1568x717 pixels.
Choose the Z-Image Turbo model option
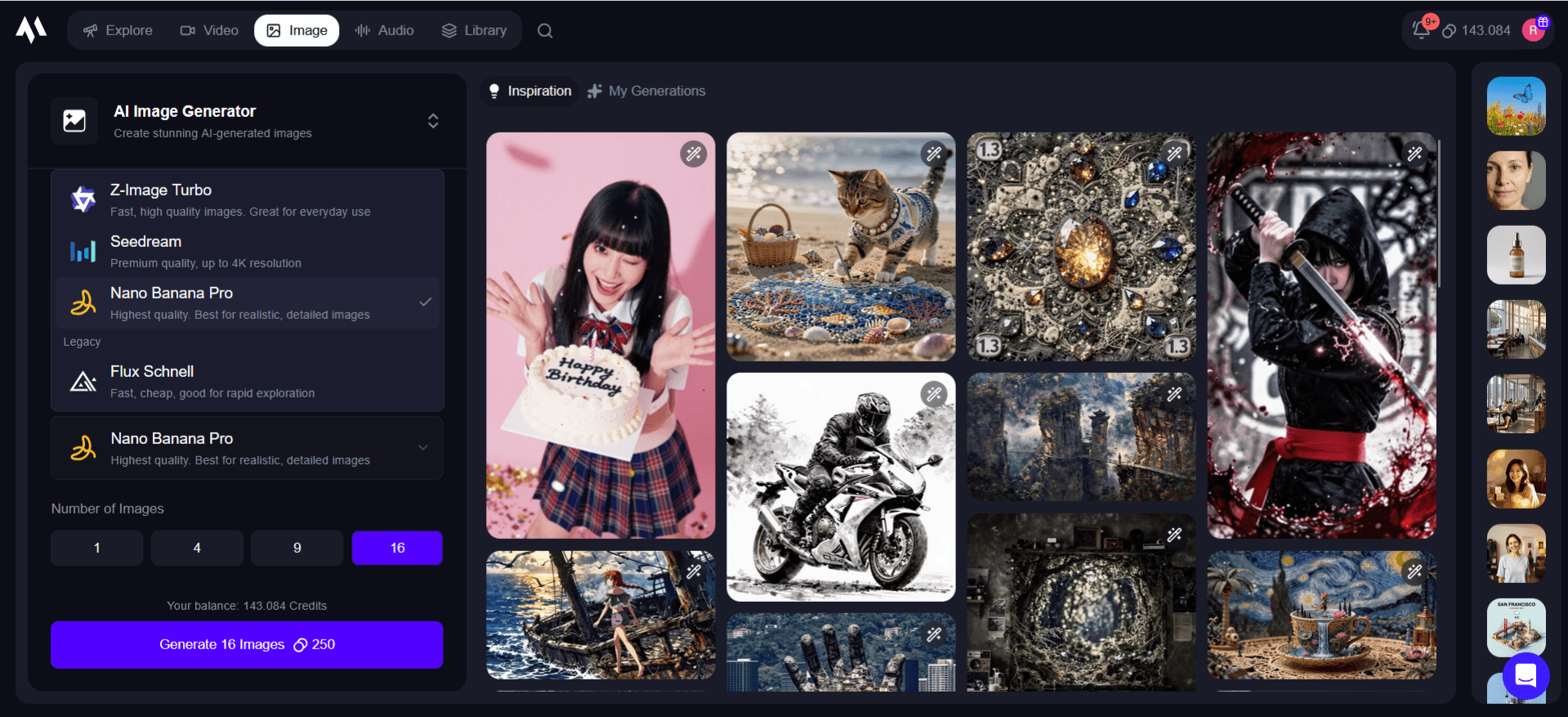point(248,199)
